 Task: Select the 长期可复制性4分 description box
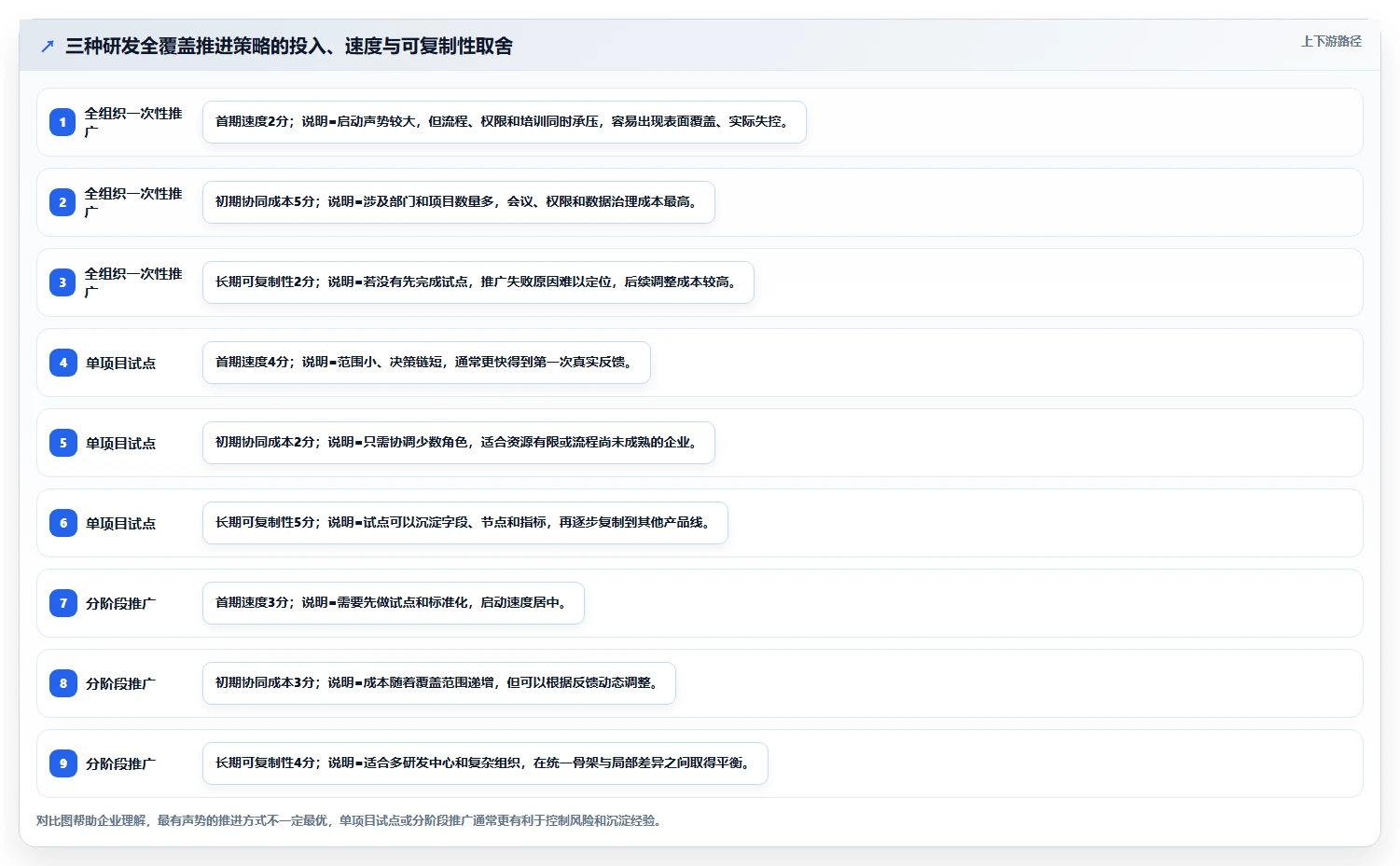(485, 763)
